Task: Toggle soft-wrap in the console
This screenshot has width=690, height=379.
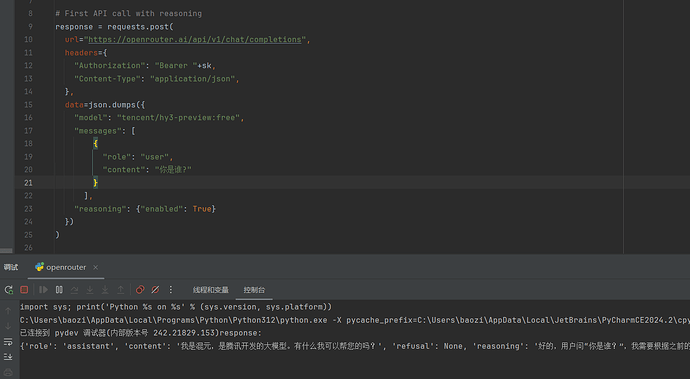Action: 8,342
